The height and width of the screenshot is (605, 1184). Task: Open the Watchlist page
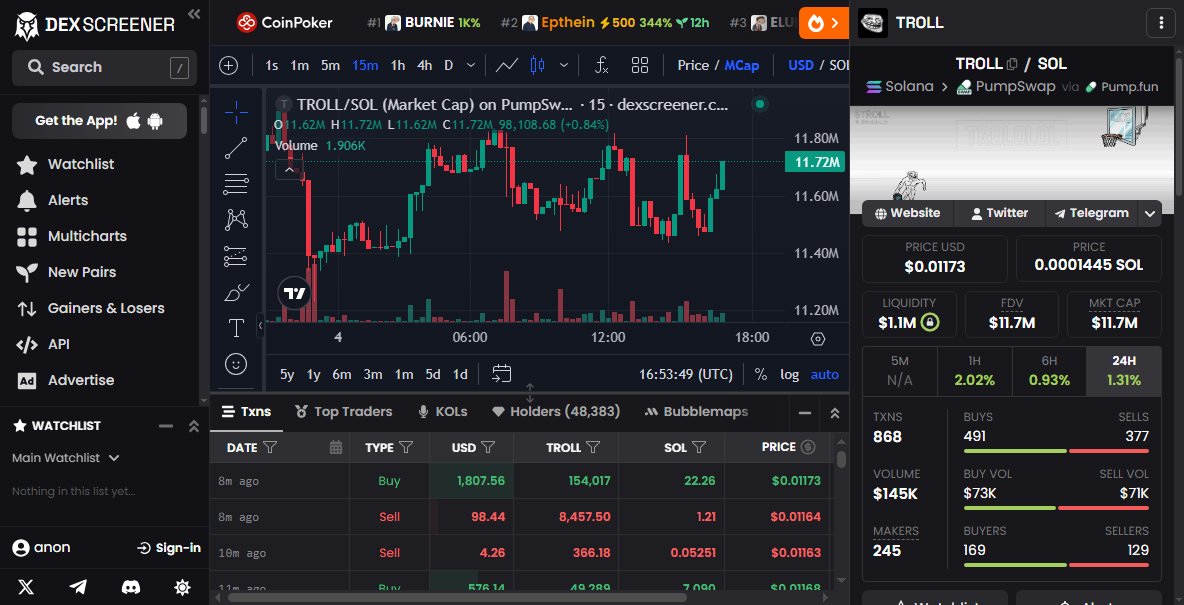click(81, 165)
